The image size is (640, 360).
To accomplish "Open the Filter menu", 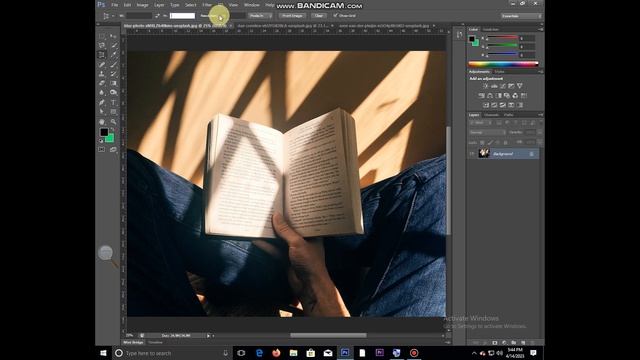I will [x=207, y=5].
